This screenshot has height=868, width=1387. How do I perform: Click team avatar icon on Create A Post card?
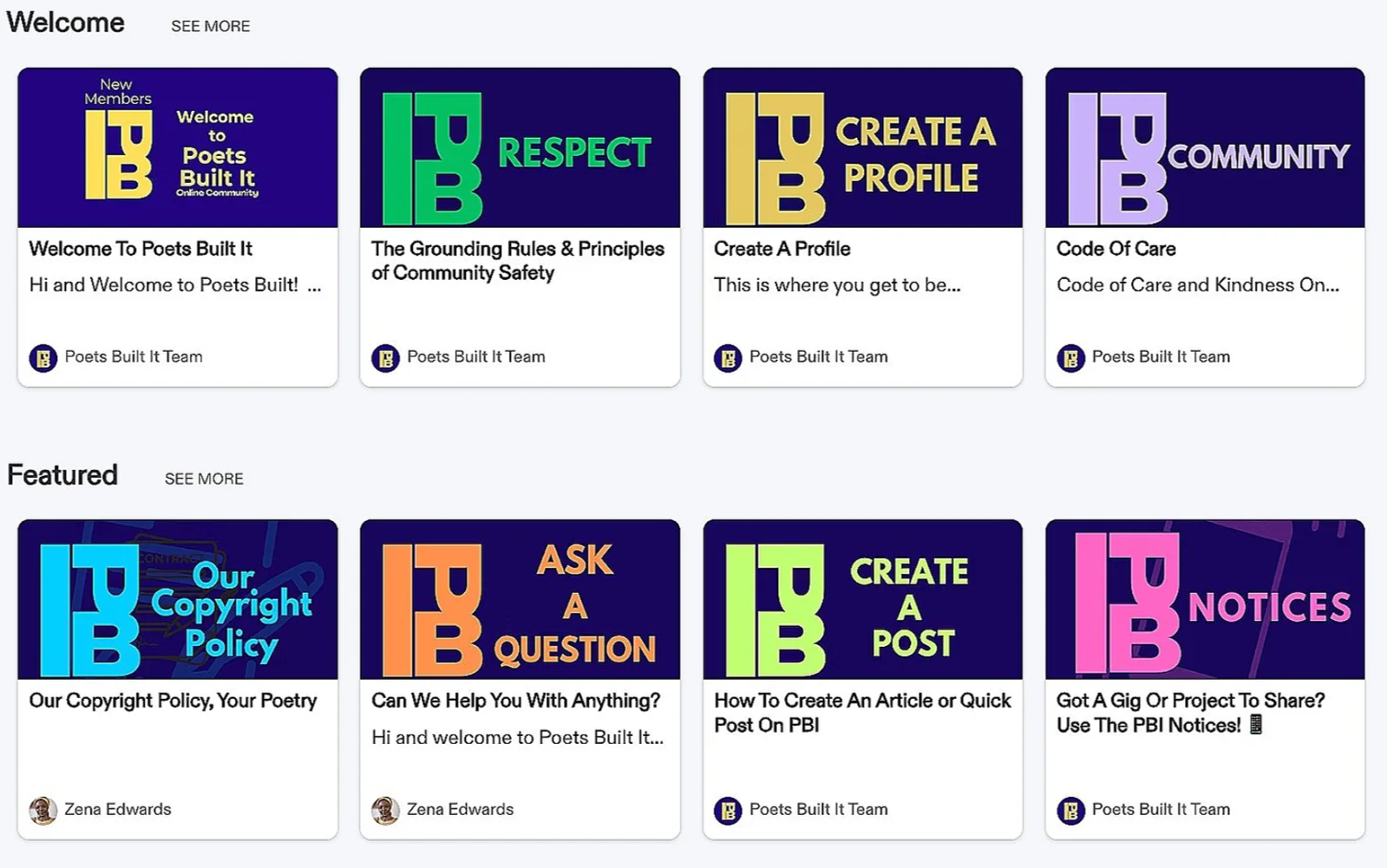click(x=729, y=810)
